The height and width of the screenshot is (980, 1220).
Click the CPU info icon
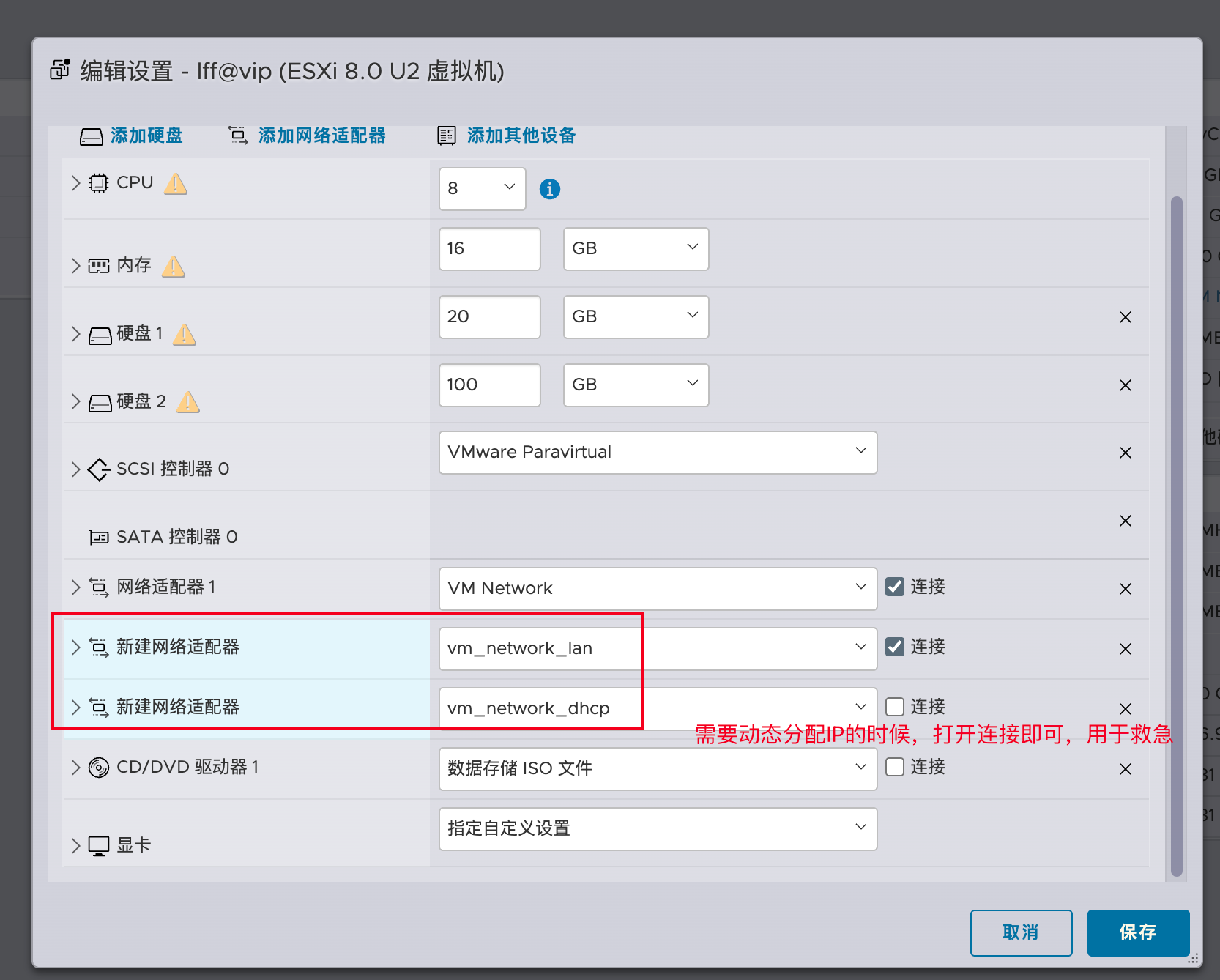click(x=549, y=189)
